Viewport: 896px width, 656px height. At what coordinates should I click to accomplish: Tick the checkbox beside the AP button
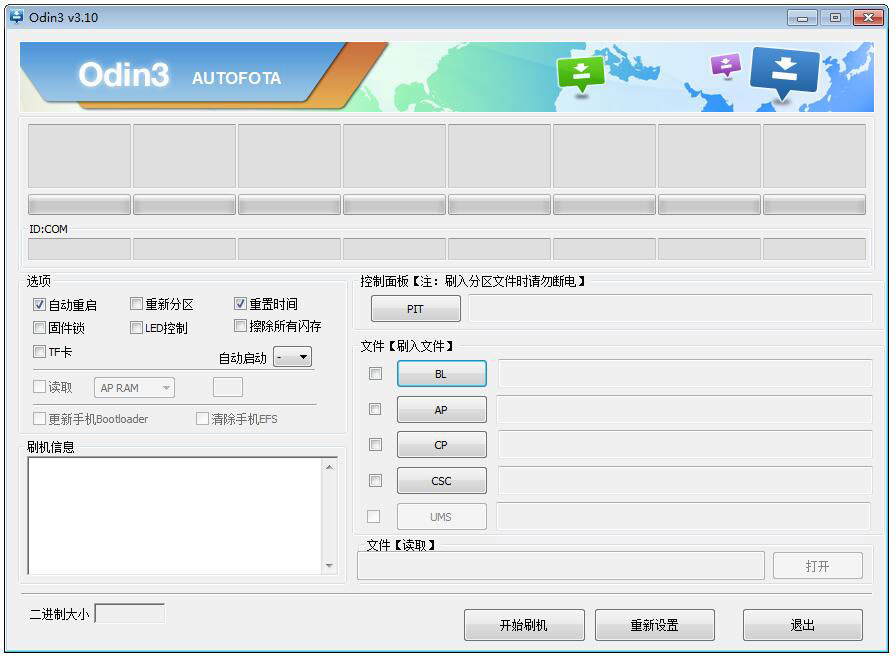pos(375,409)
